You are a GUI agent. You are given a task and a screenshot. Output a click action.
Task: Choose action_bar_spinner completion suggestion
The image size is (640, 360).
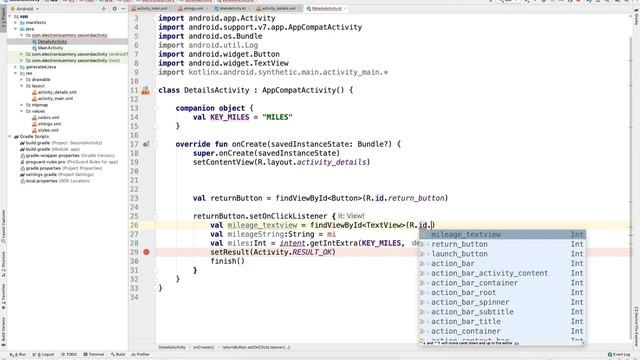503,302
